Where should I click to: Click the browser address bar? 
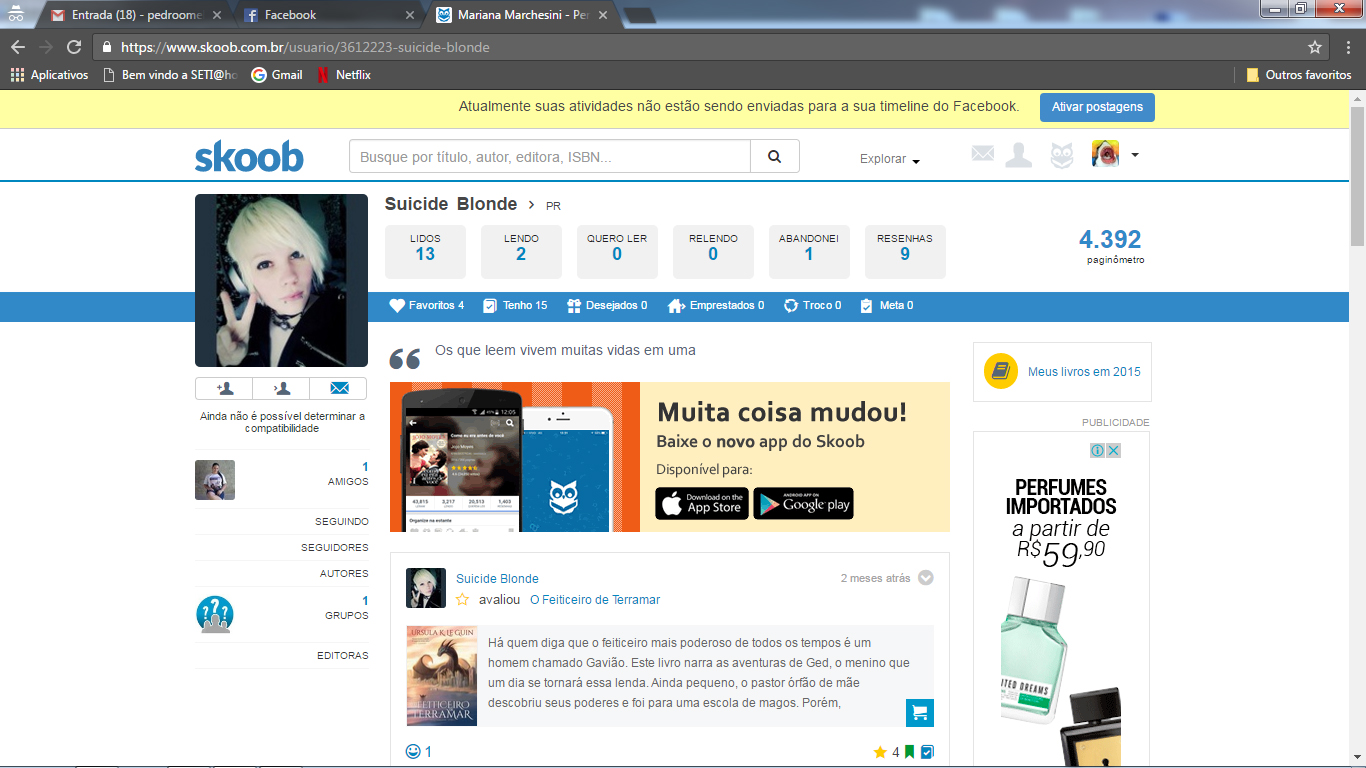[700, 47]
